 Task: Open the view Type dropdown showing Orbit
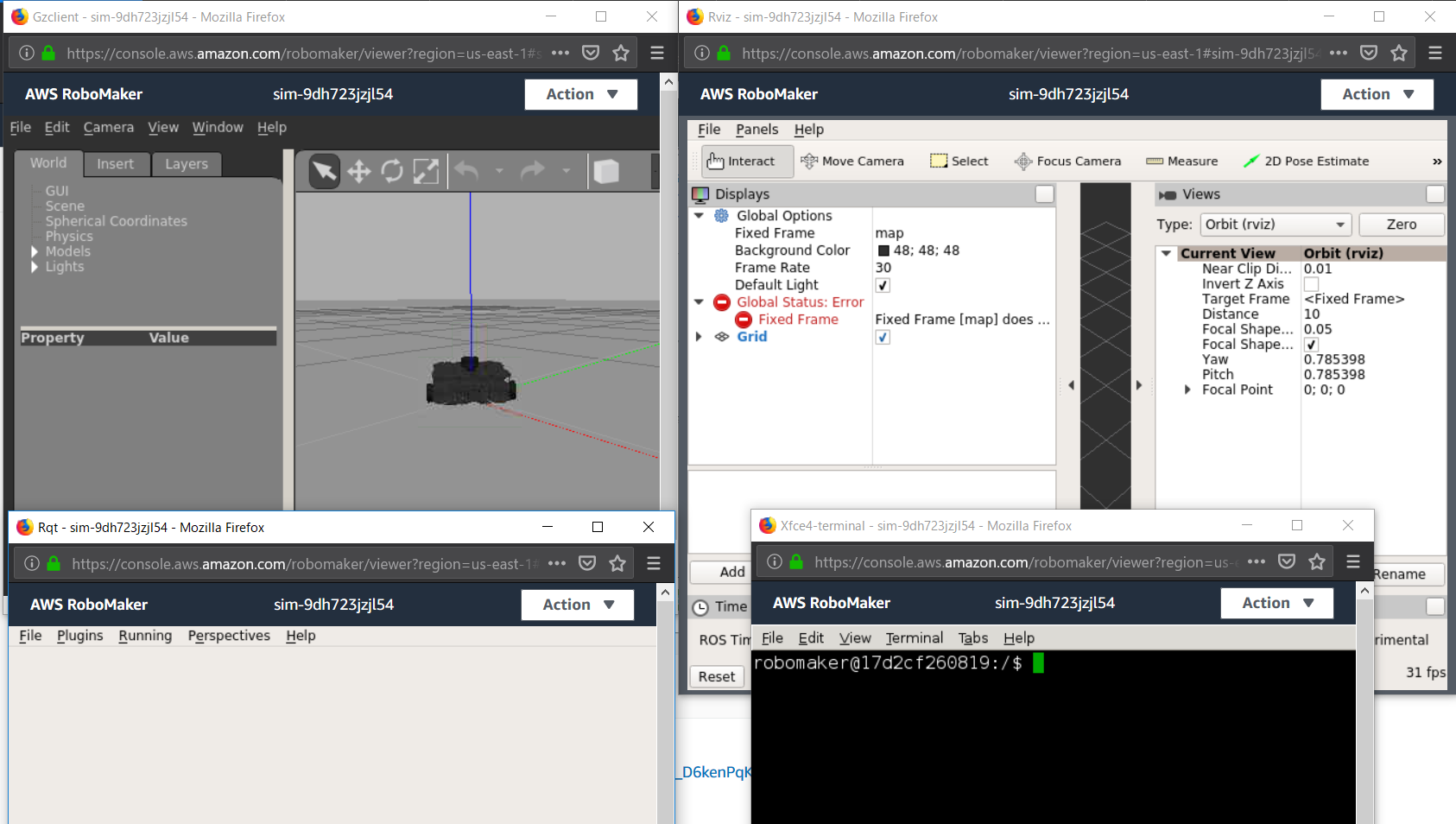[x=1276, y=224]
